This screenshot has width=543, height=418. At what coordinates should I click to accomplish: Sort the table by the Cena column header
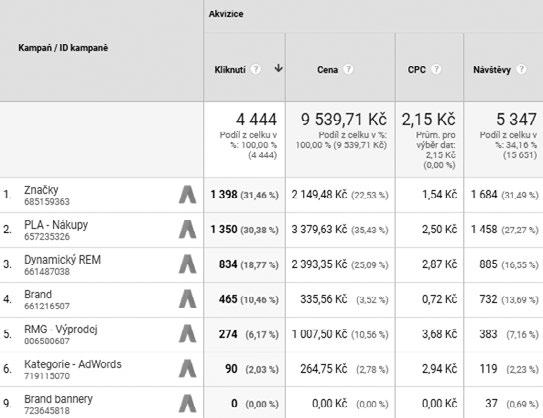point(327,70)
